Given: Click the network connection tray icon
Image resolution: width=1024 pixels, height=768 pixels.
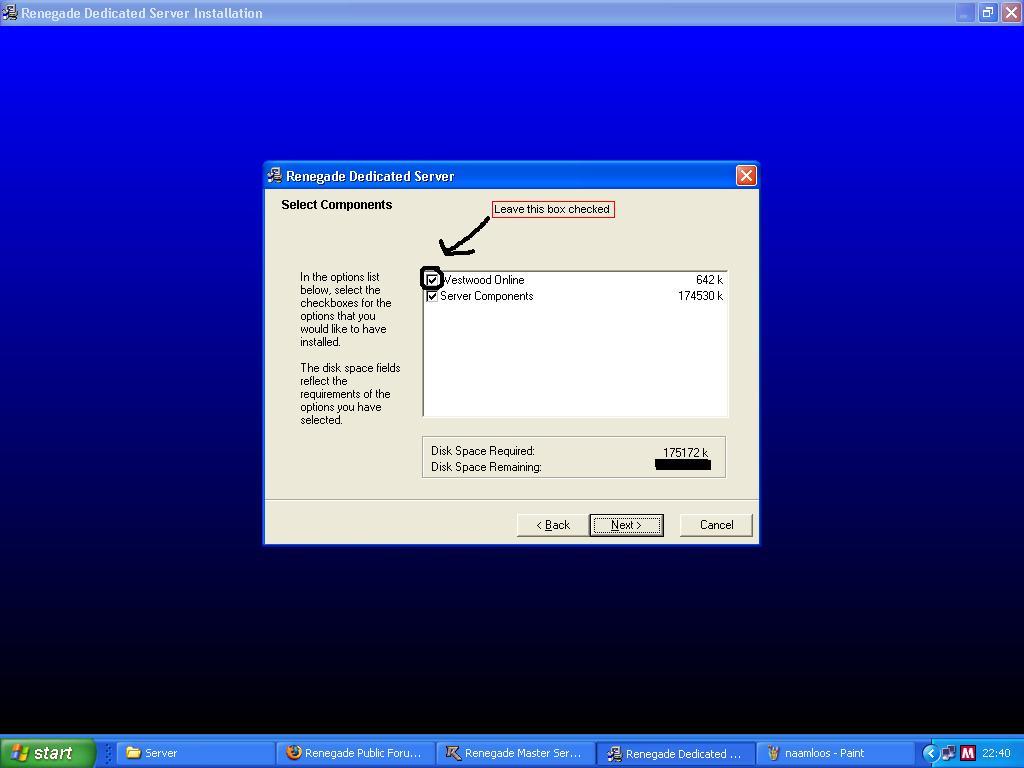Looking at the screenshot, I should (949, 753).
